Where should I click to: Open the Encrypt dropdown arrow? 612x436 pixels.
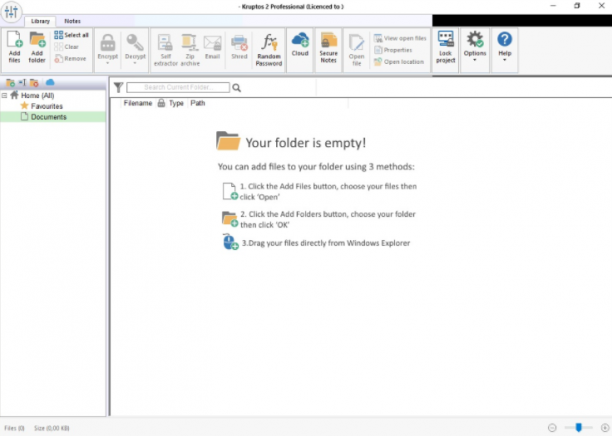coord(108,63)
